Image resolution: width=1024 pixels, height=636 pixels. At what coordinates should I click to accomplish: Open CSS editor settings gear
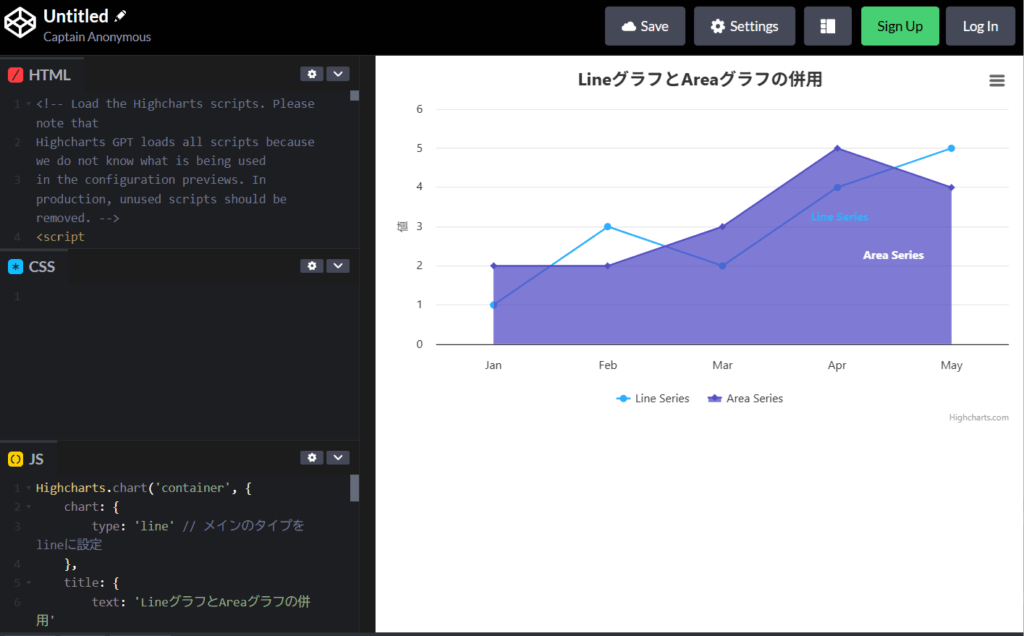tap(312, 266)
